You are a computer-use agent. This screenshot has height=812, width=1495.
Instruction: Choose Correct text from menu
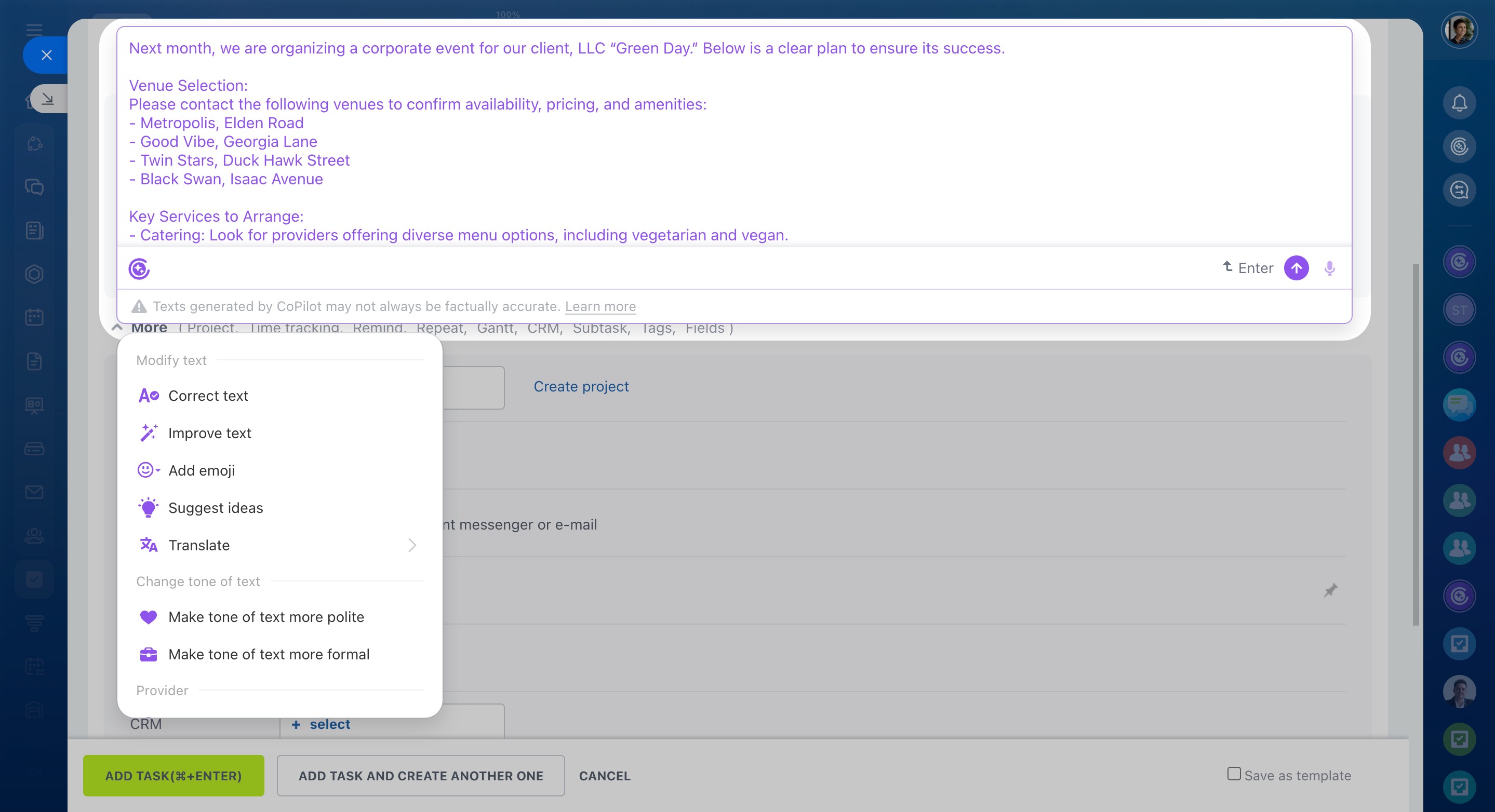[208, 396]
